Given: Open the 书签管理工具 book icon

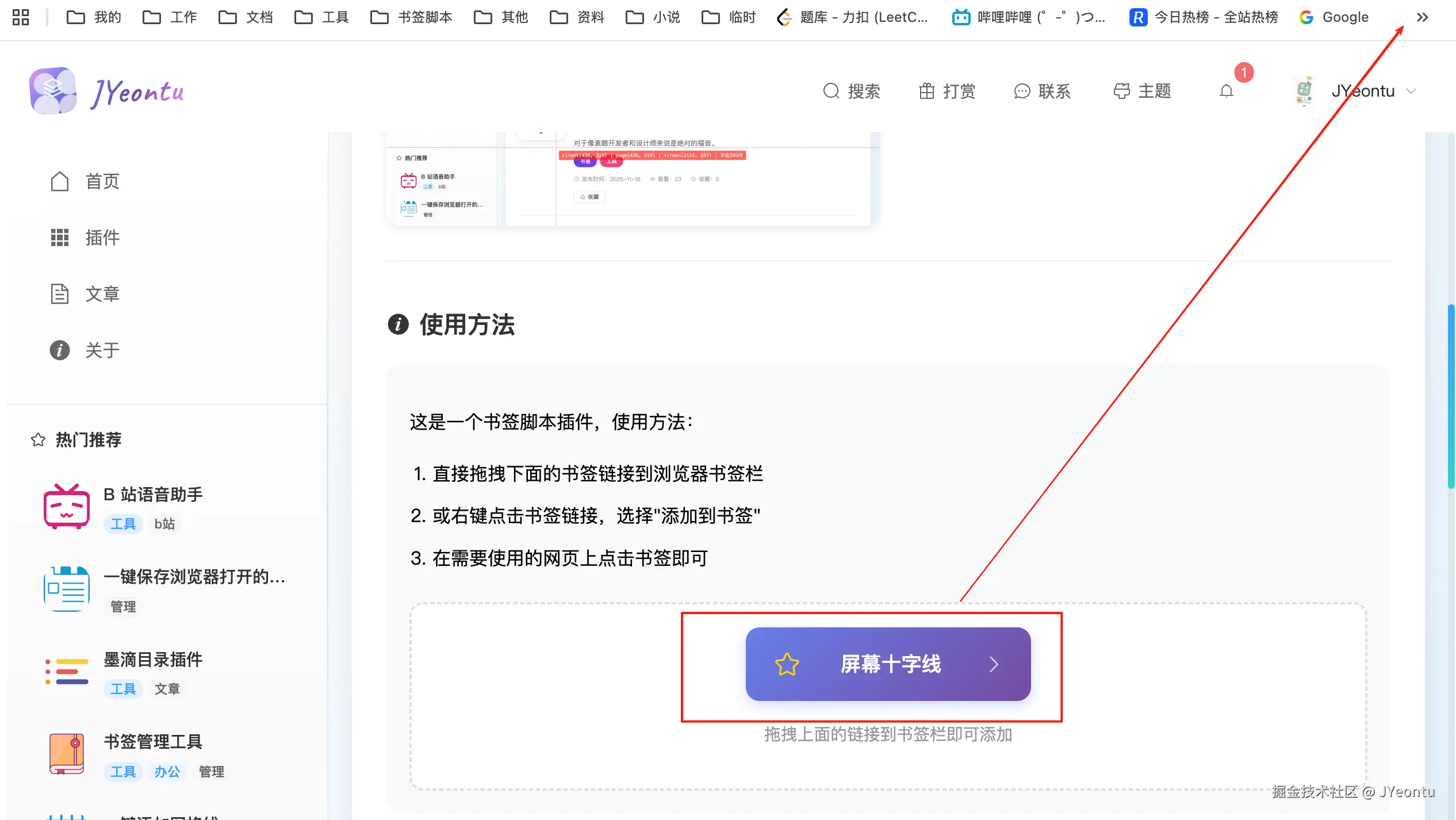Looking at the screenshot, I should 67,754.
